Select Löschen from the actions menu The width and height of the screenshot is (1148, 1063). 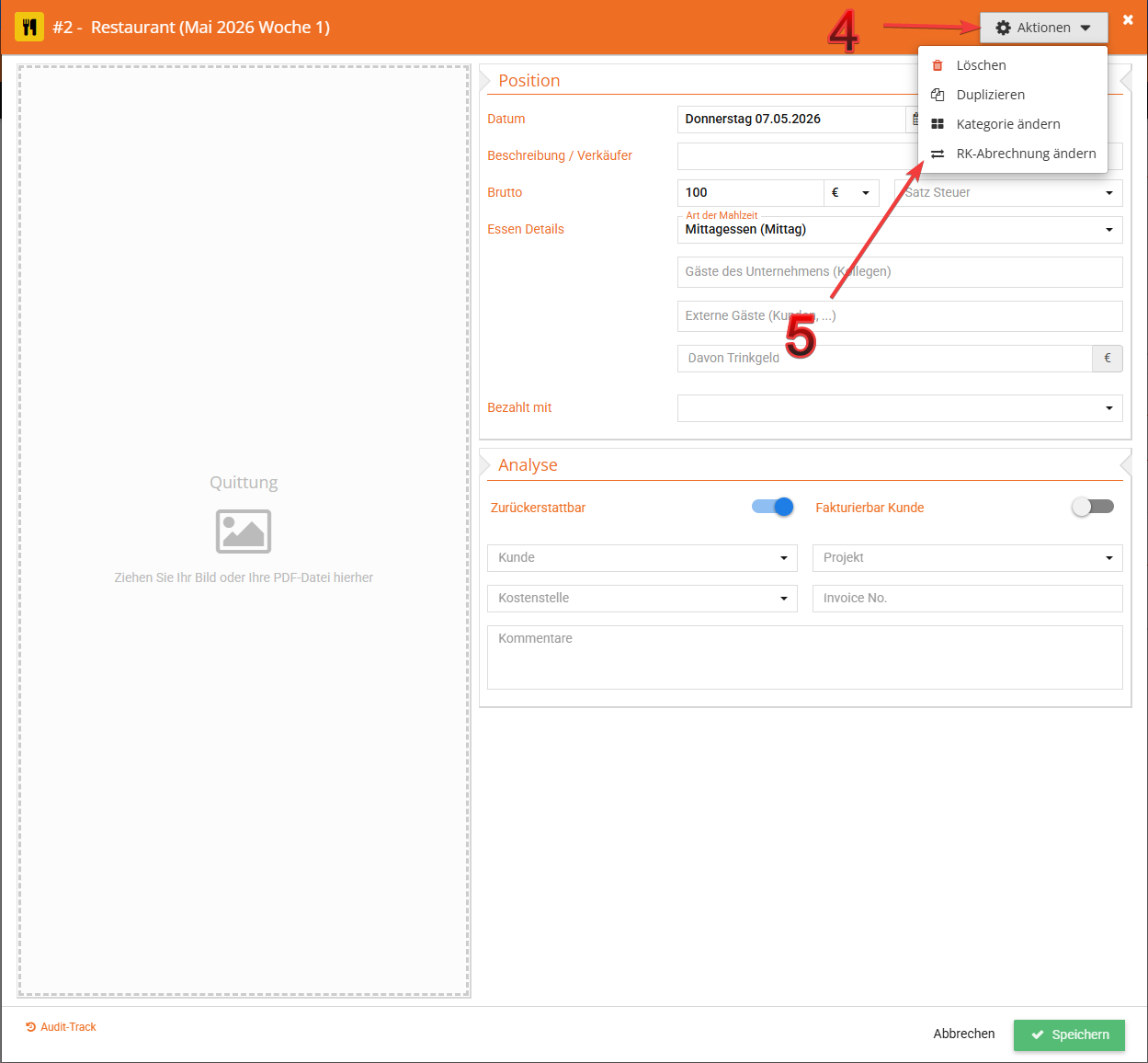(x=1013, y=65)
